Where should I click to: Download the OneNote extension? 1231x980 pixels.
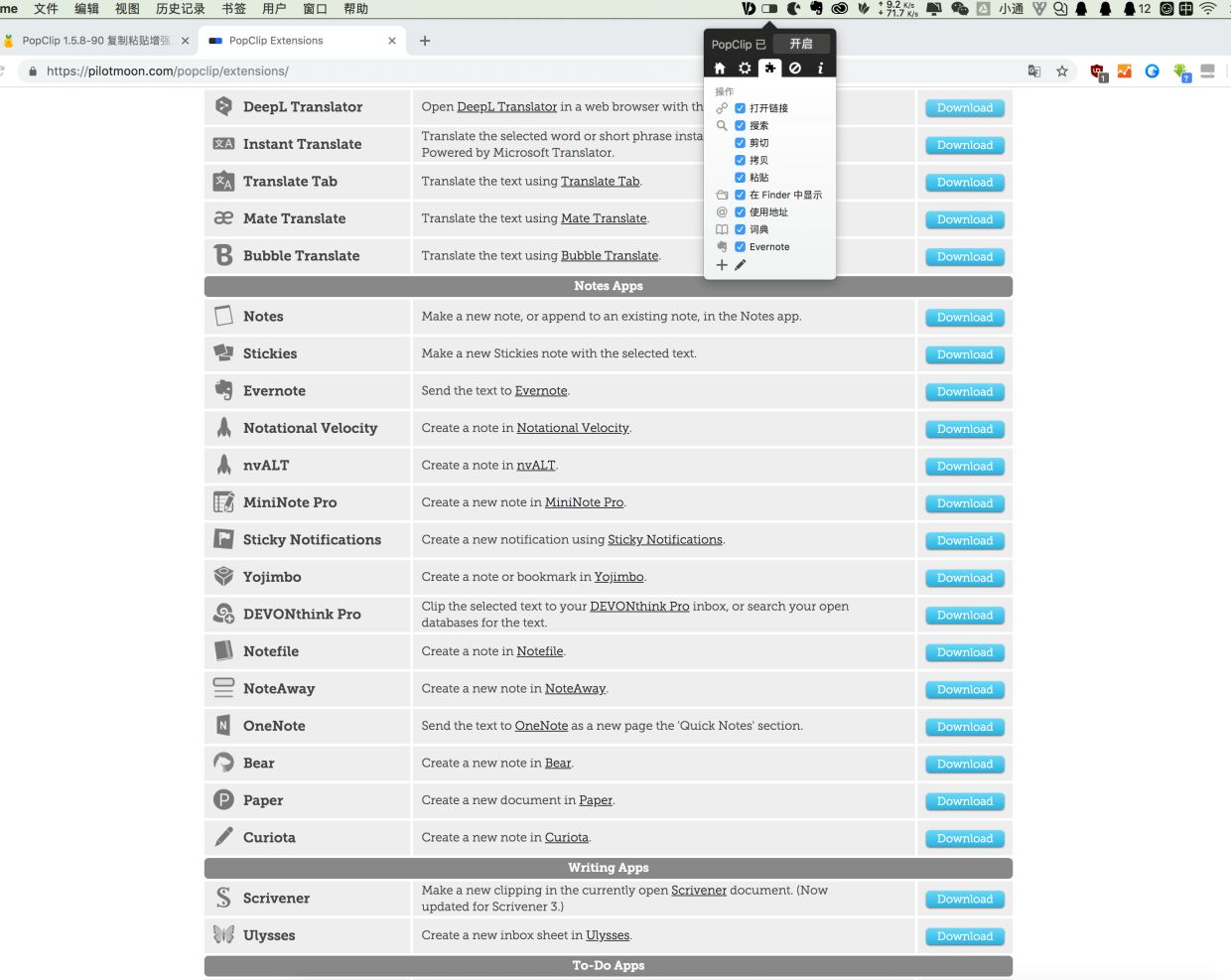[x=965, y=727]
